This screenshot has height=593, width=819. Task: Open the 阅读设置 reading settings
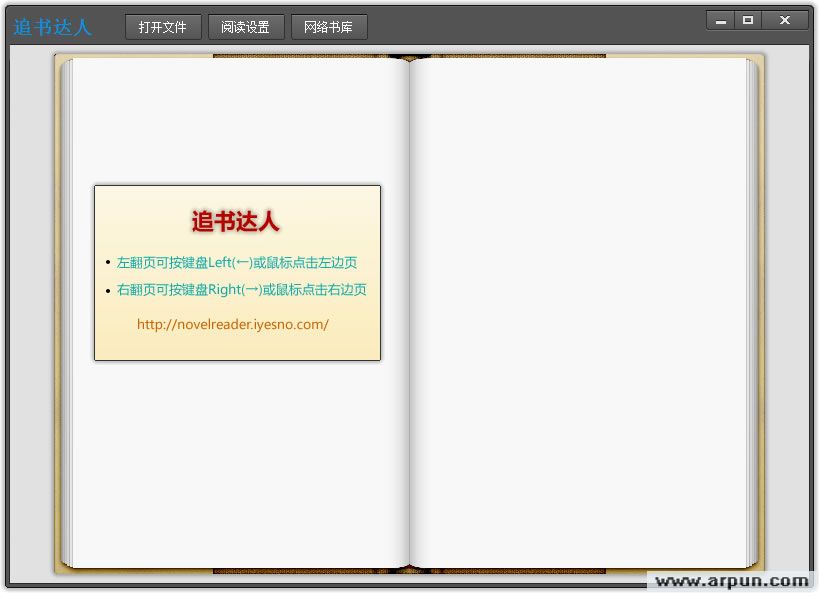(246, 27)
